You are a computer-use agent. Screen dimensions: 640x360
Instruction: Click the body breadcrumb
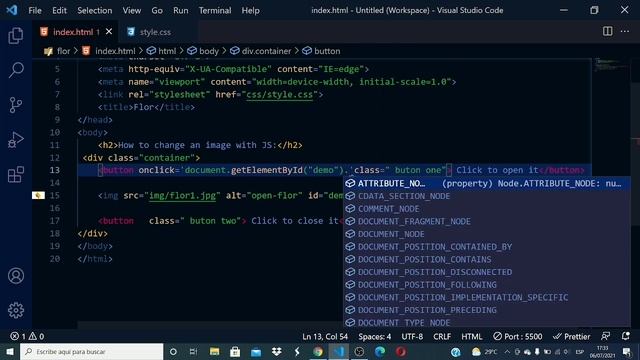(x=203, y=51)
